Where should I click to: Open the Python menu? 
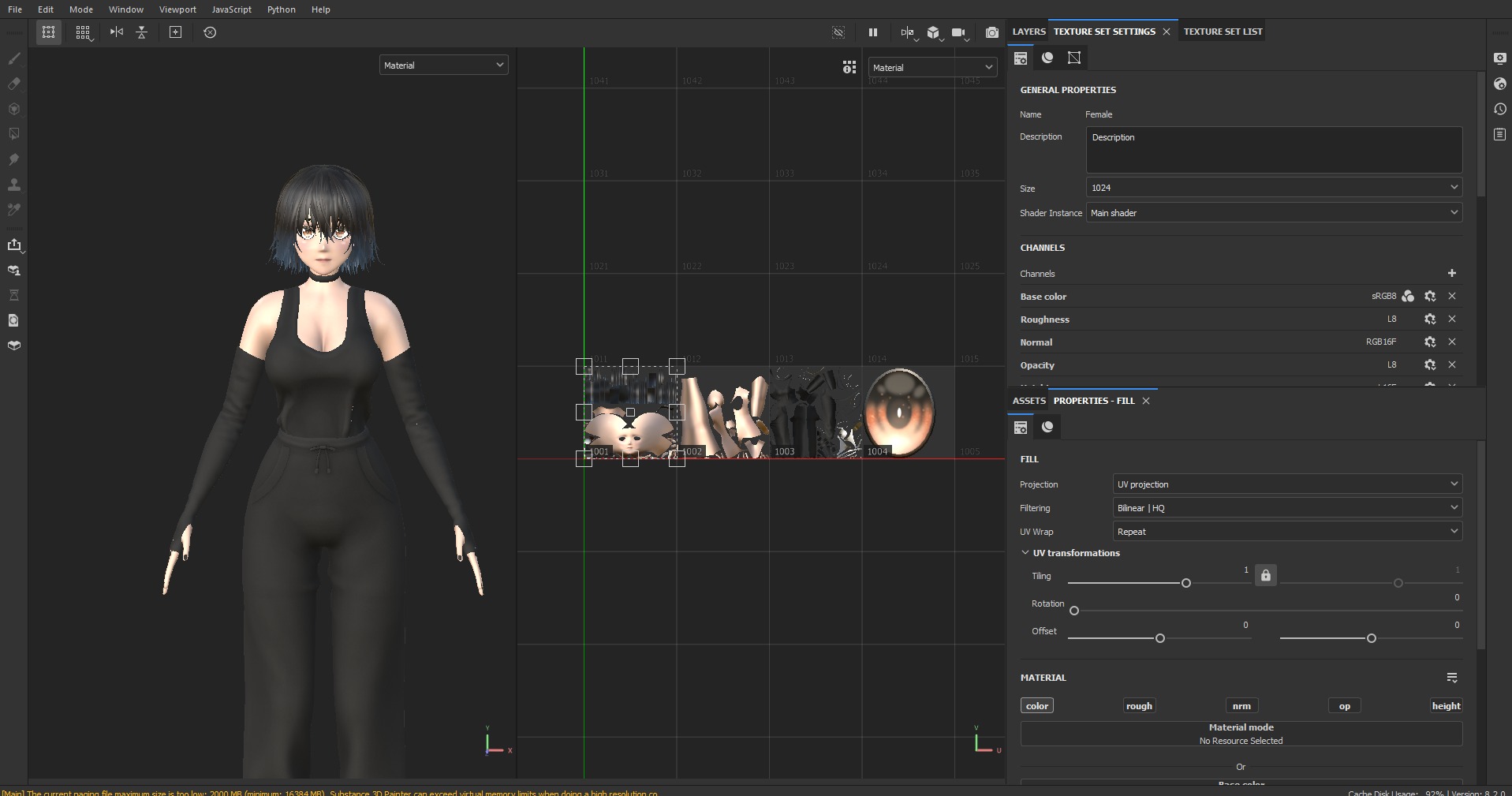pyautogui.click(x=281, y=9)
